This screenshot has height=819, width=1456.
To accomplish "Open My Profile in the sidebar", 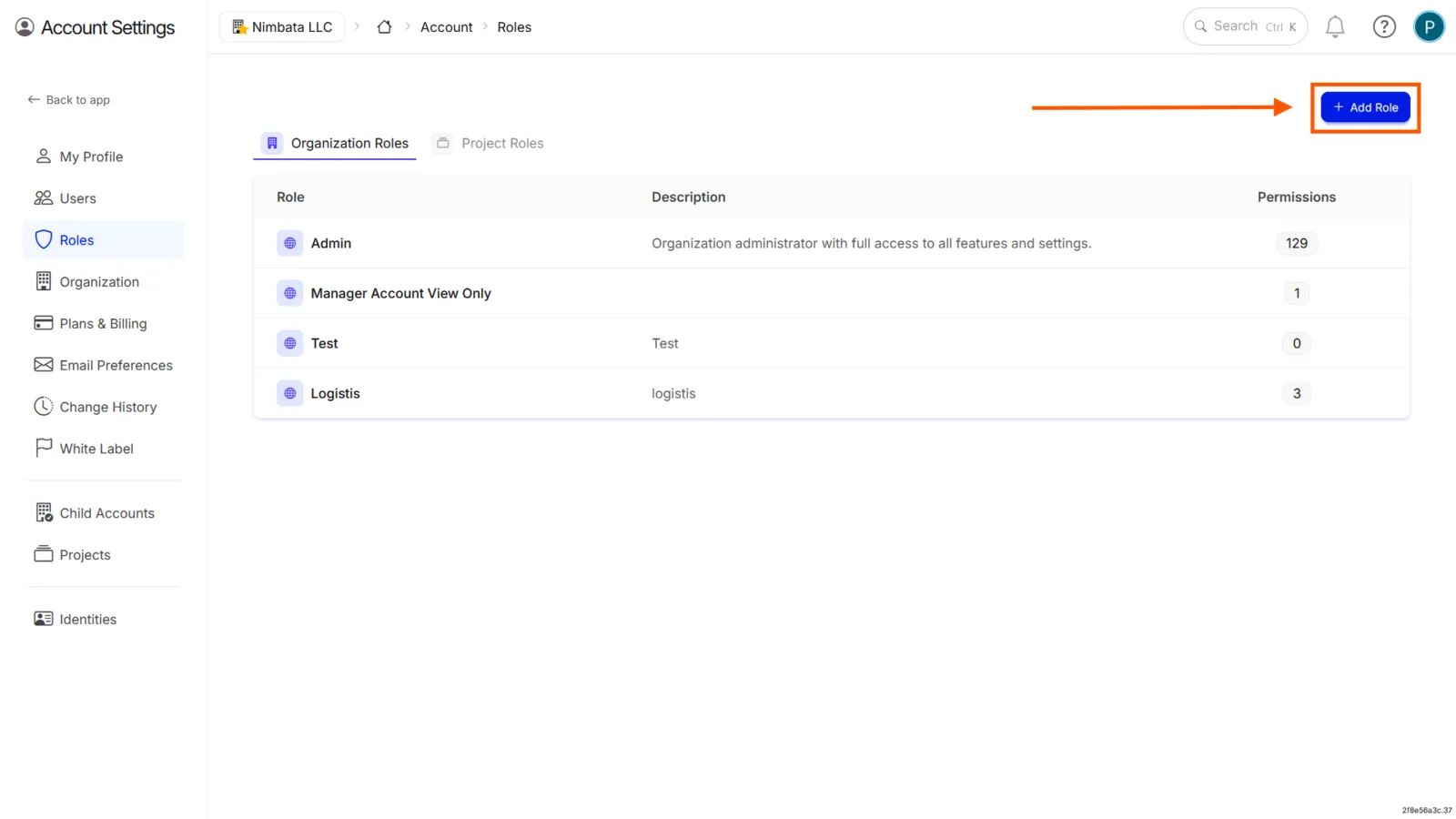I will pyautogui.click(x=103, y=157).
